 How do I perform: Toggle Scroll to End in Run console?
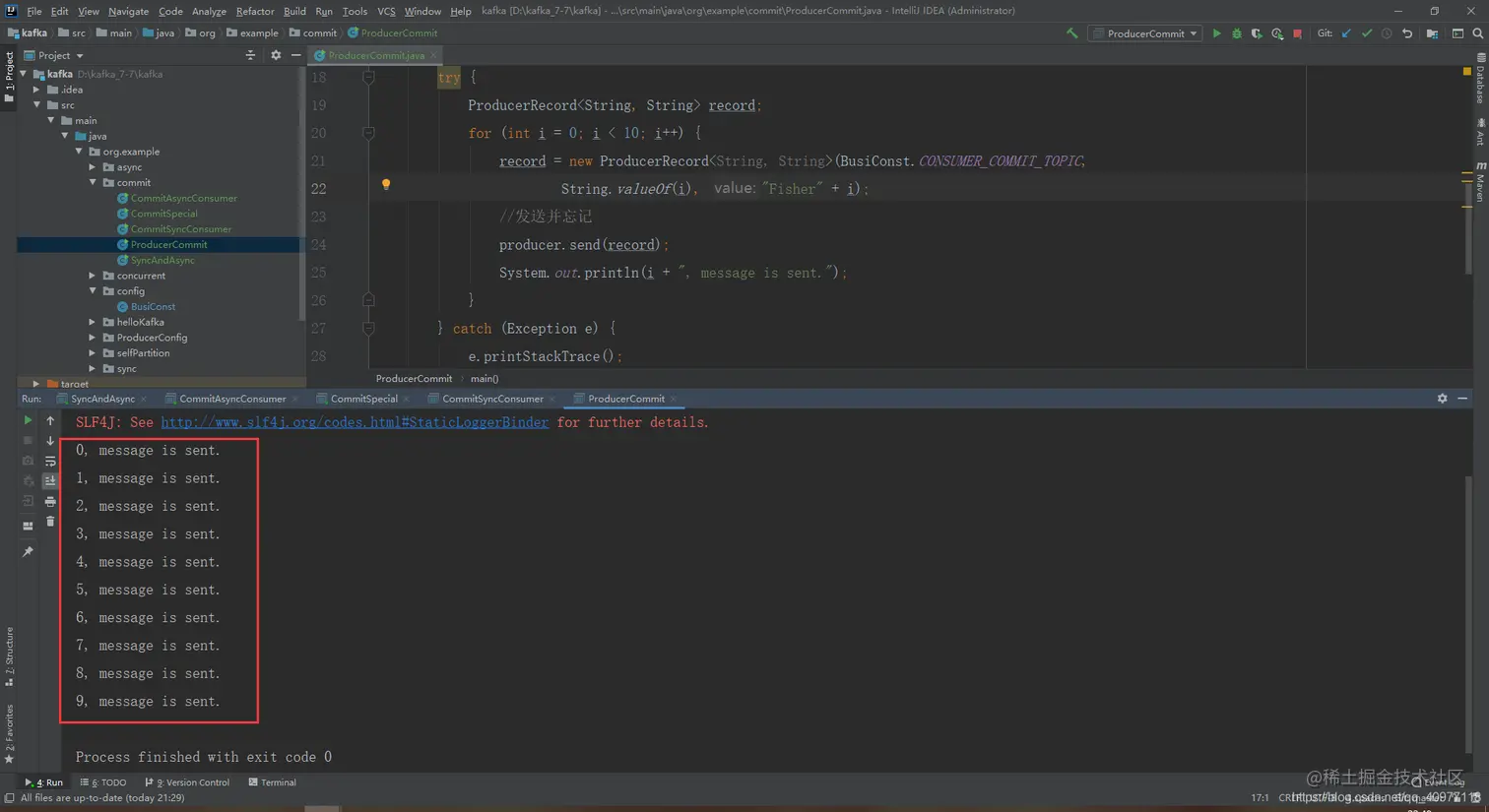pyautogui.click(x=50, y=481)
